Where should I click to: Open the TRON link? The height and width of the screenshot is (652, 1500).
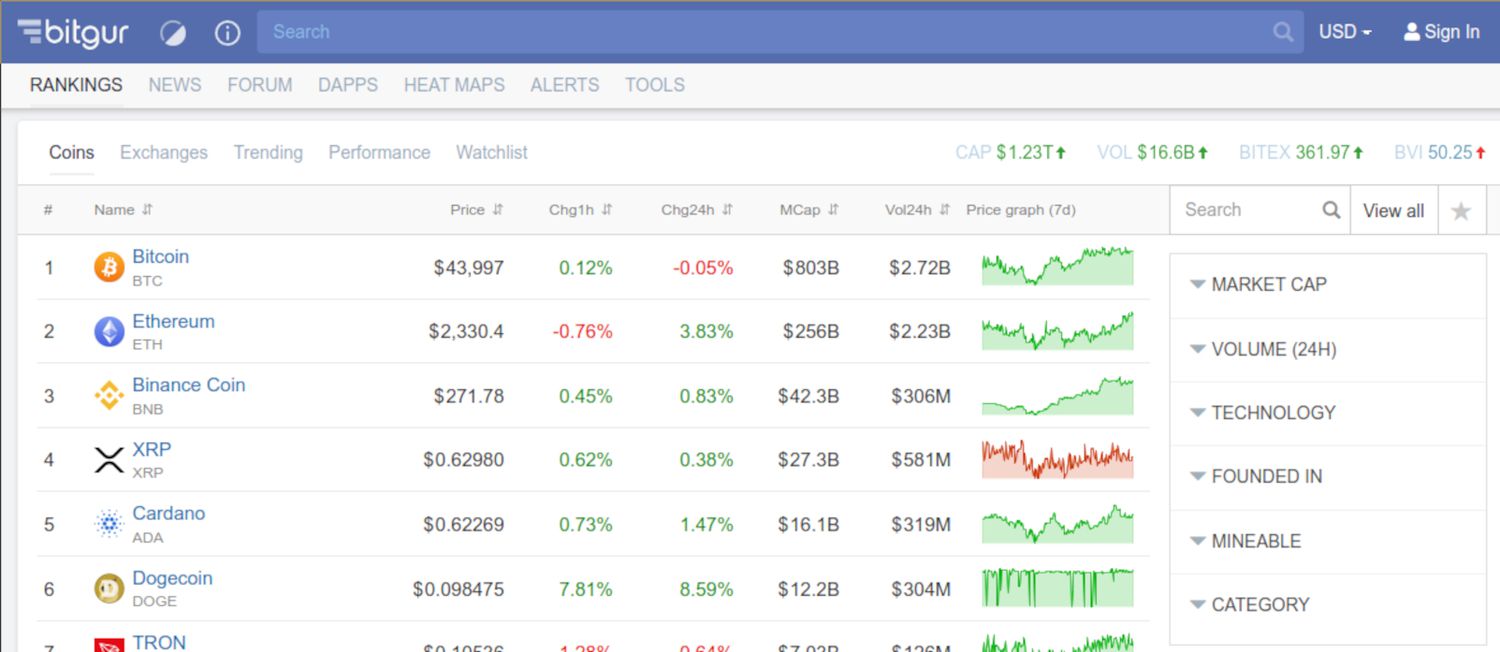click(159, 641)
